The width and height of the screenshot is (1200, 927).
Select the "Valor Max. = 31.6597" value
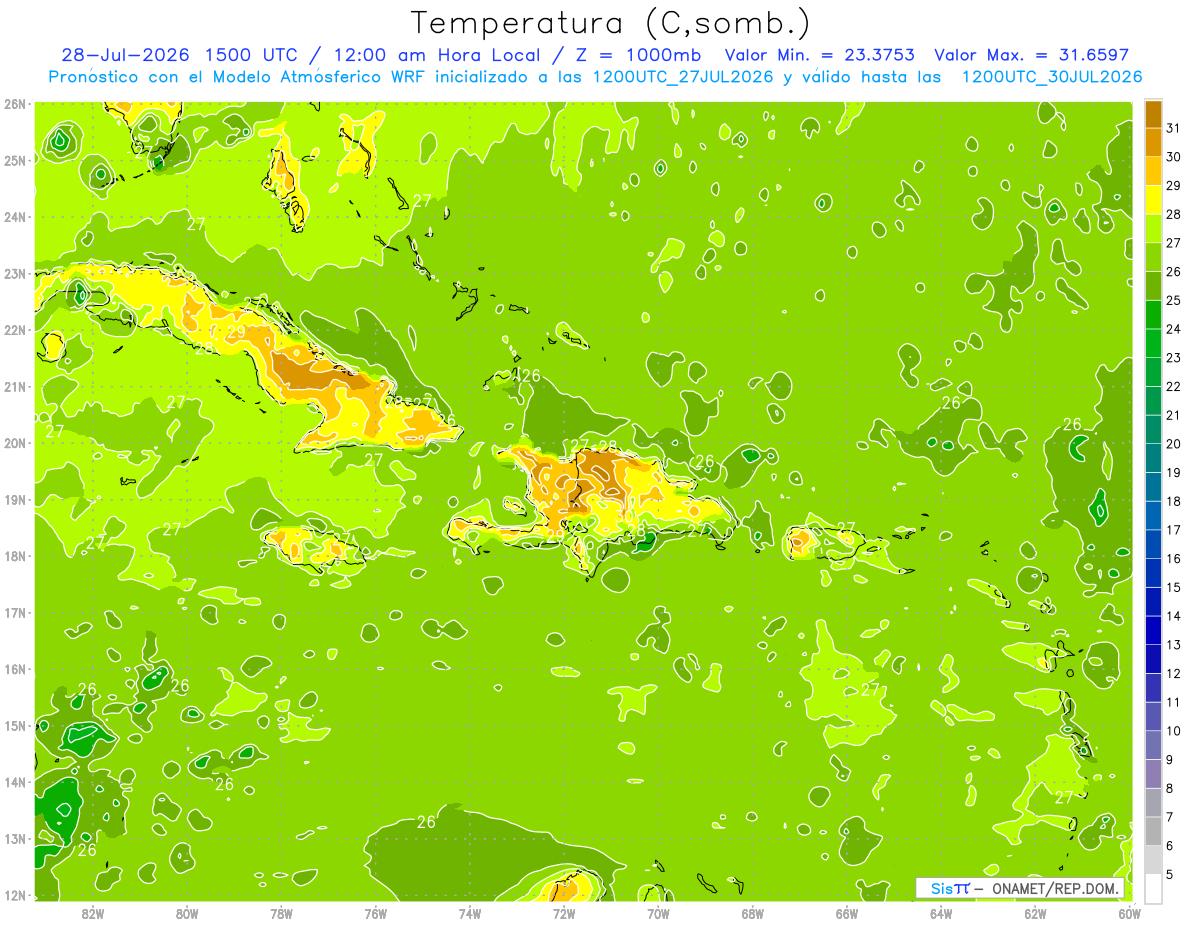click(x=1031, y=55)
